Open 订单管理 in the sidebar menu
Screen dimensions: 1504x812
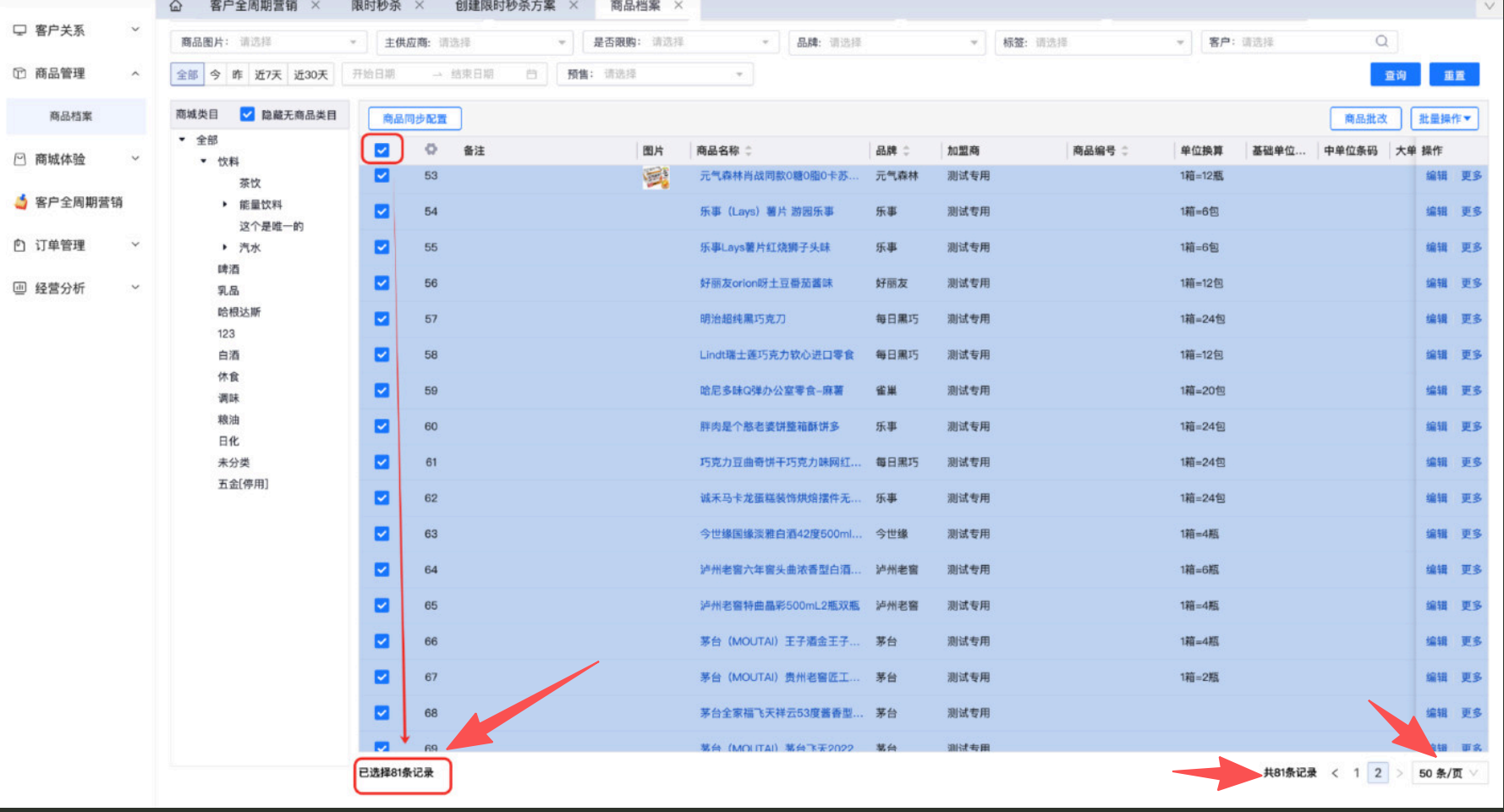pyautogui.click(x=75, y=245)
